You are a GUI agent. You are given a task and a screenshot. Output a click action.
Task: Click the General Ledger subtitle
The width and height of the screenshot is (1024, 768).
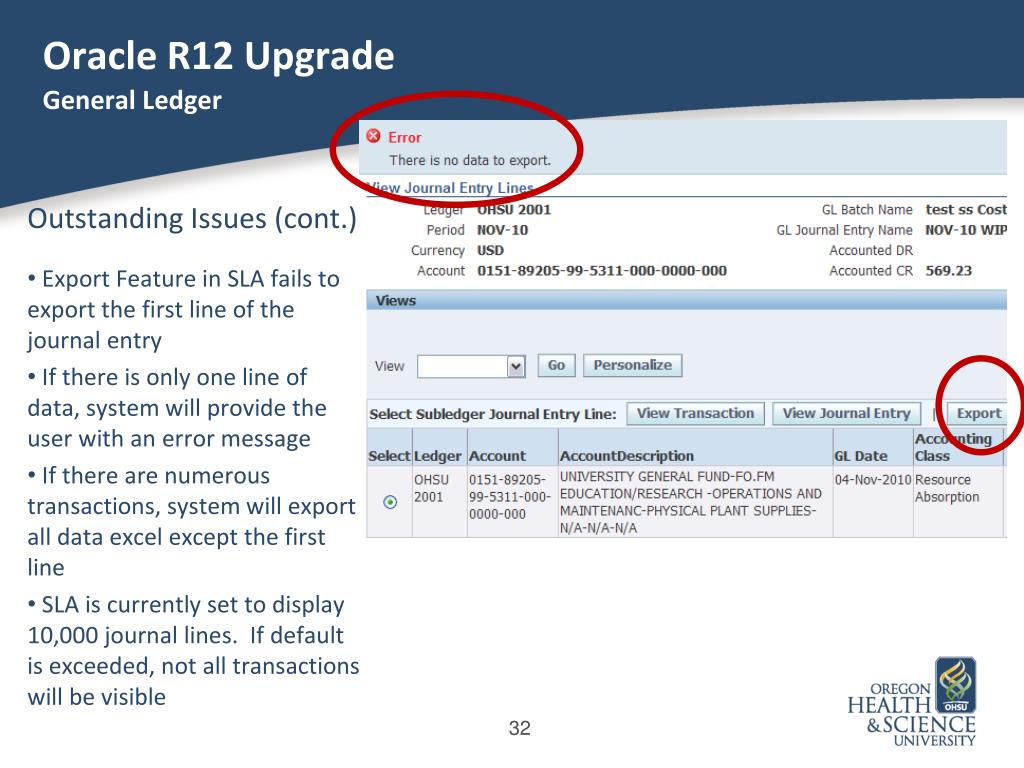click(x=132, y=101)
